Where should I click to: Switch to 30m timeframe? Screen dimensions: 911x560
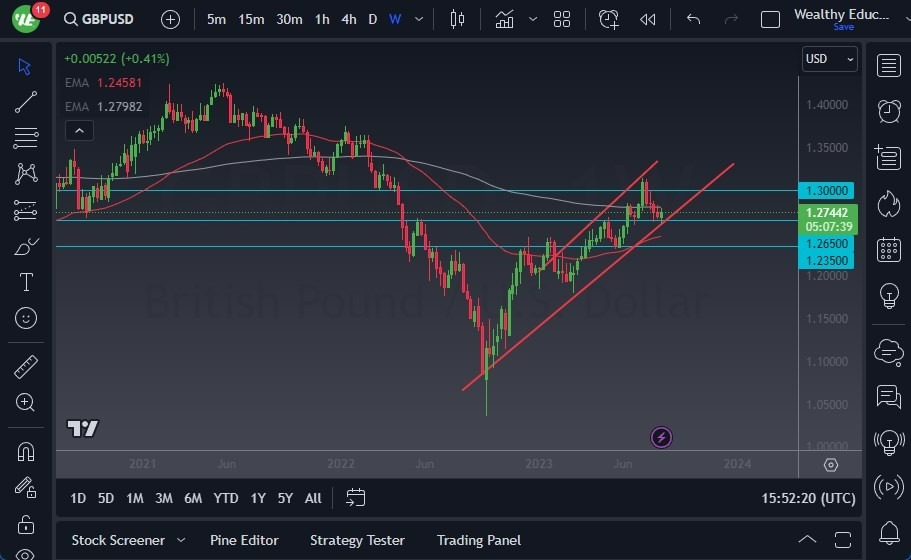[x=289, y=19]
